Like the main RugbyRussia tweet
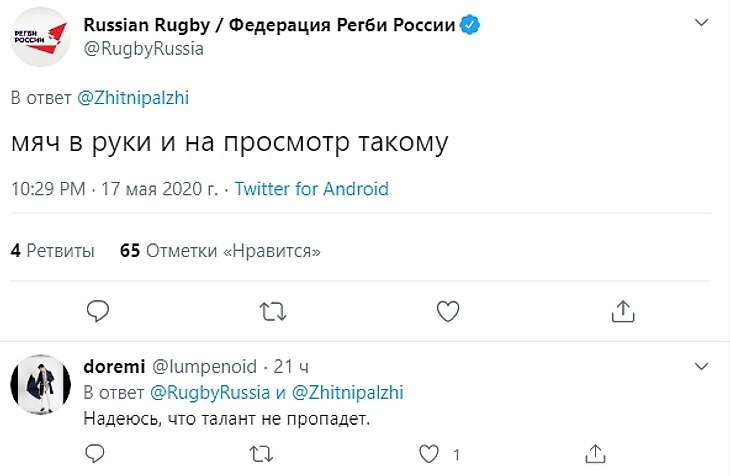This screenshot has width=730, height=476. tap(447, 311)
